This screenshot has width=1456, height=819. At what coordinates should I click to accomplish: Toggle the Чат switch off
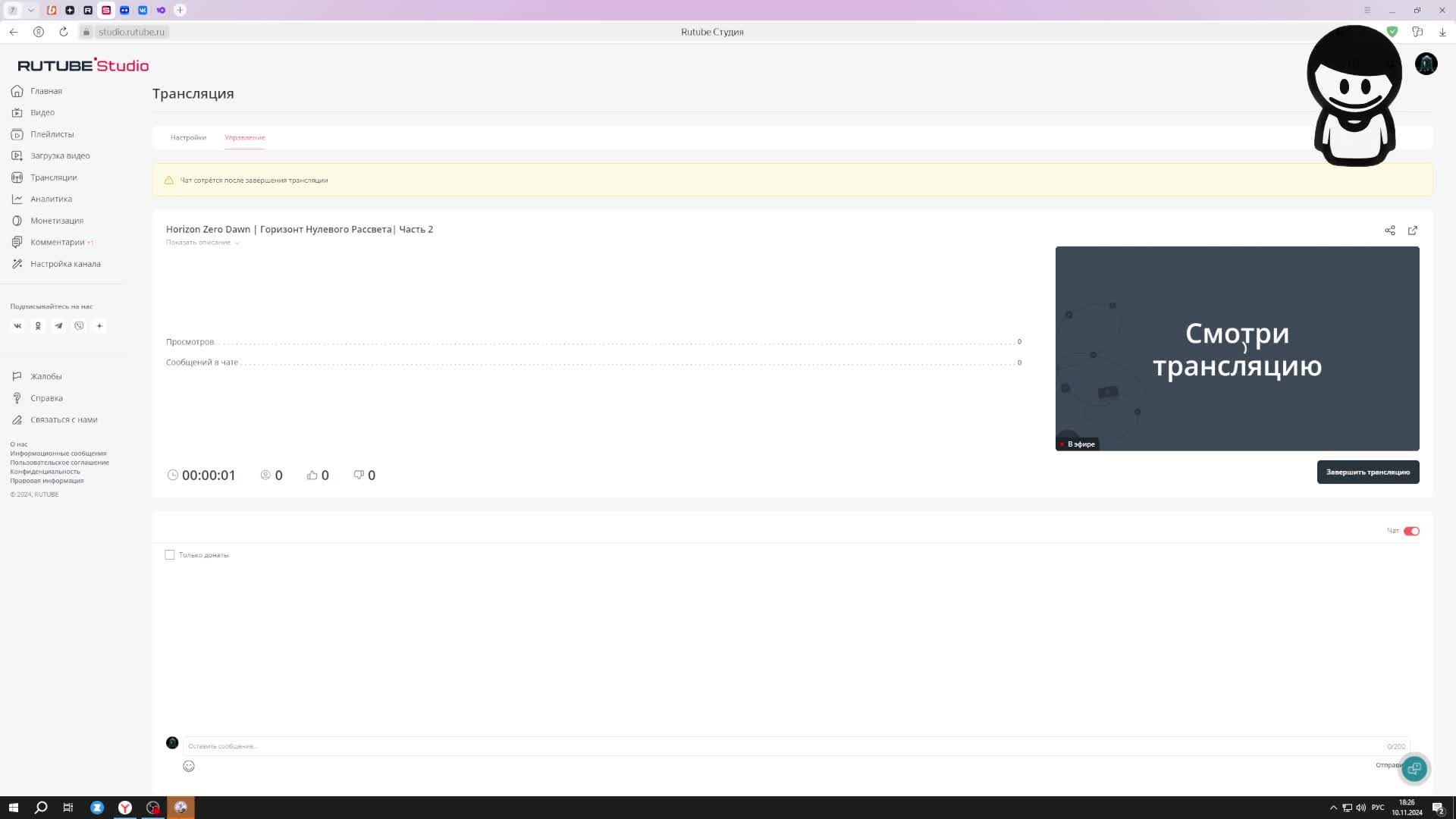[1410, 531]
